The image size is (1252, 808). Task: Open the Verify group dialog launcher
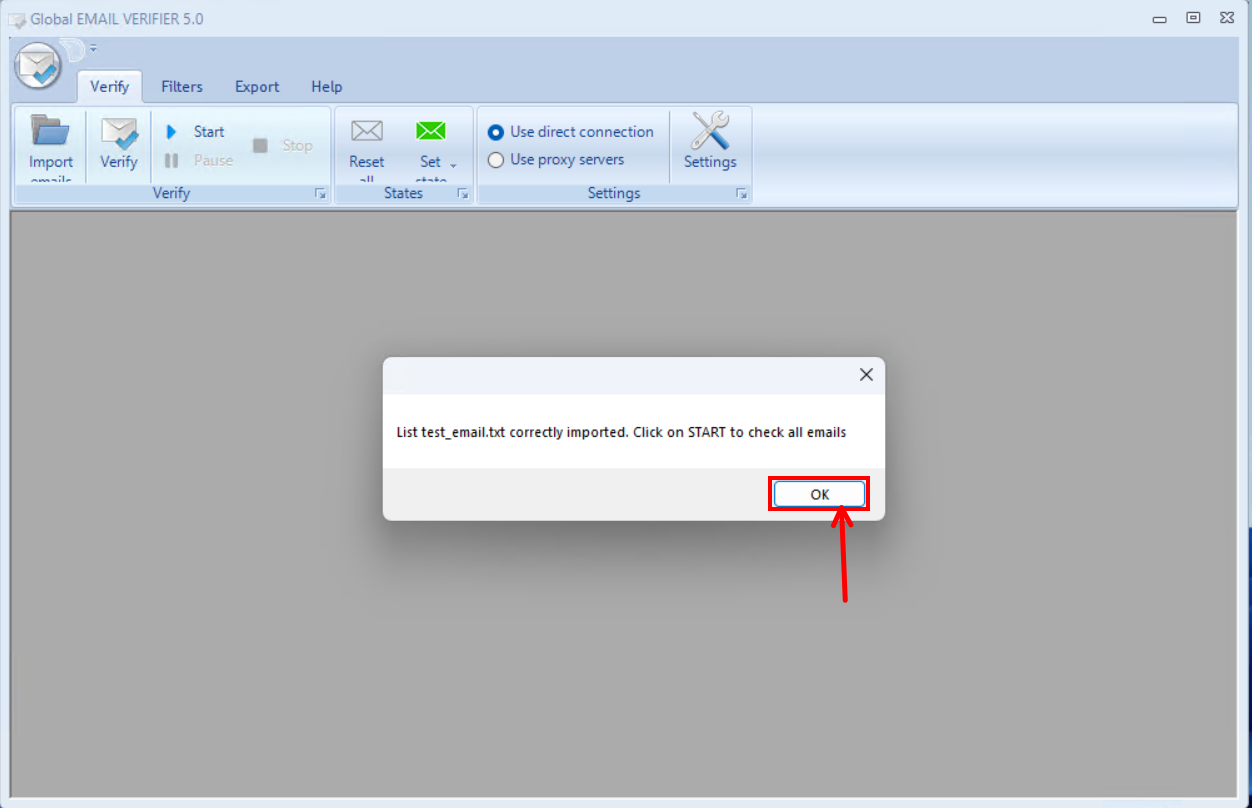point(320,194)
